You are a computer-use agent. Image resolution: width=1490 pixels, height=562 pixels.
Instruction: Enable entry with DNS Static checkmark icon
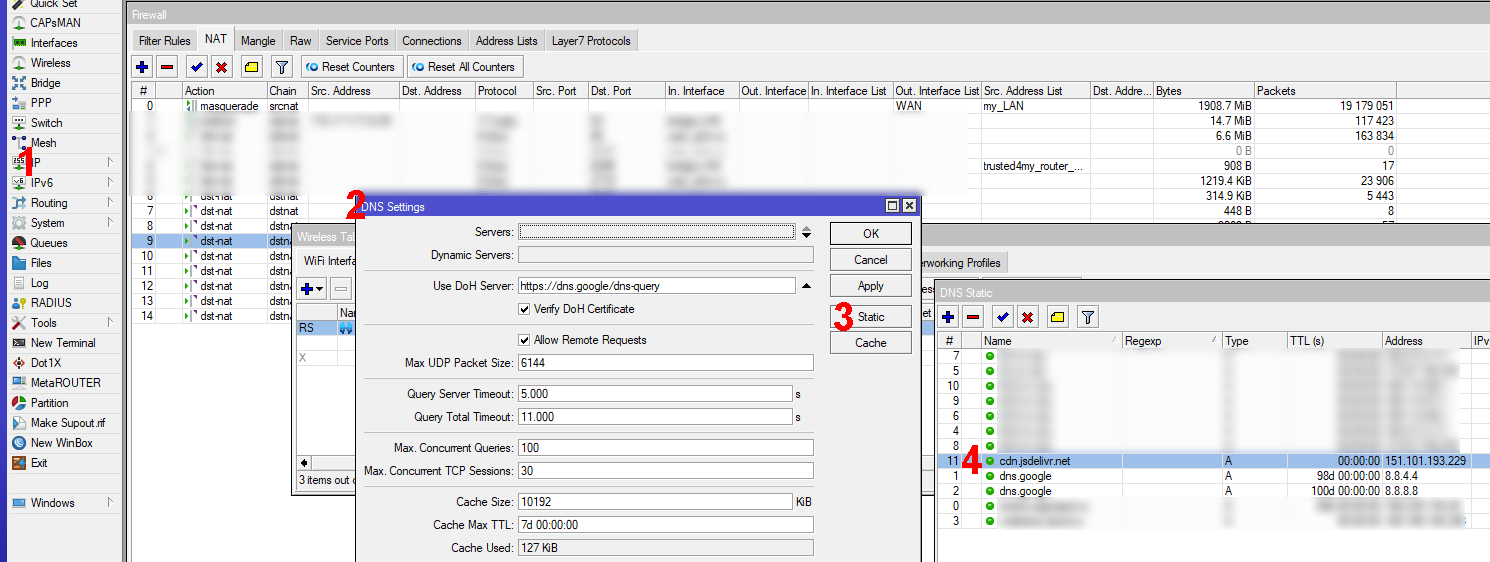pos(1003,317)
